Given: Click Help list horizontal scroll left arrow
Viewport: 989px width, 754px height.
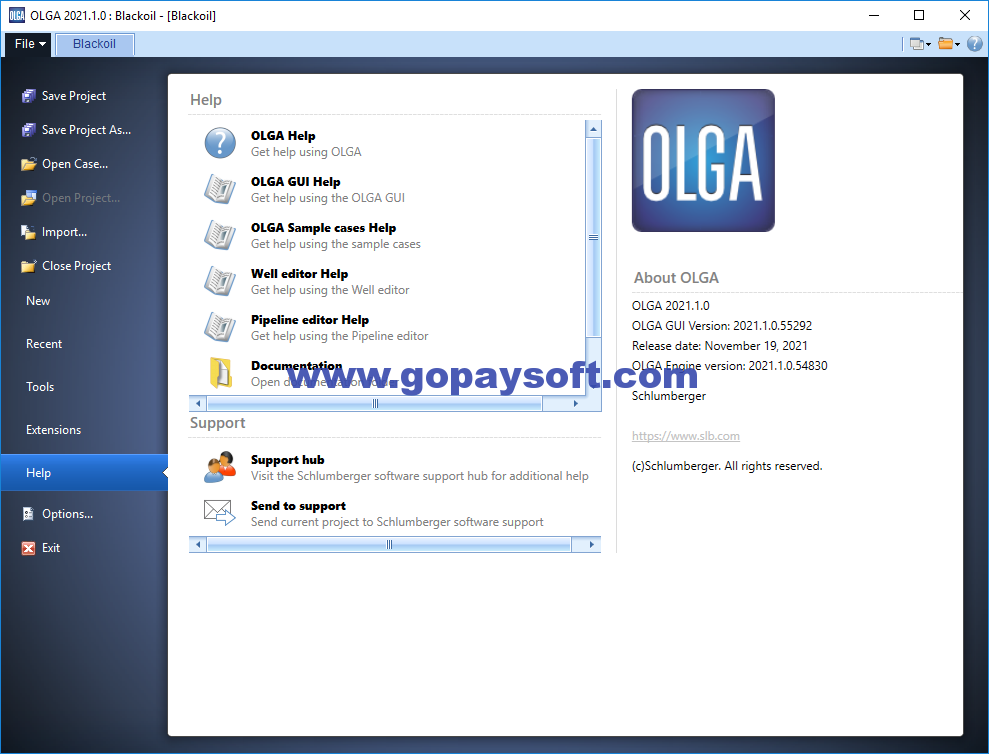Looking at the screenshot, I should (198, 404).
